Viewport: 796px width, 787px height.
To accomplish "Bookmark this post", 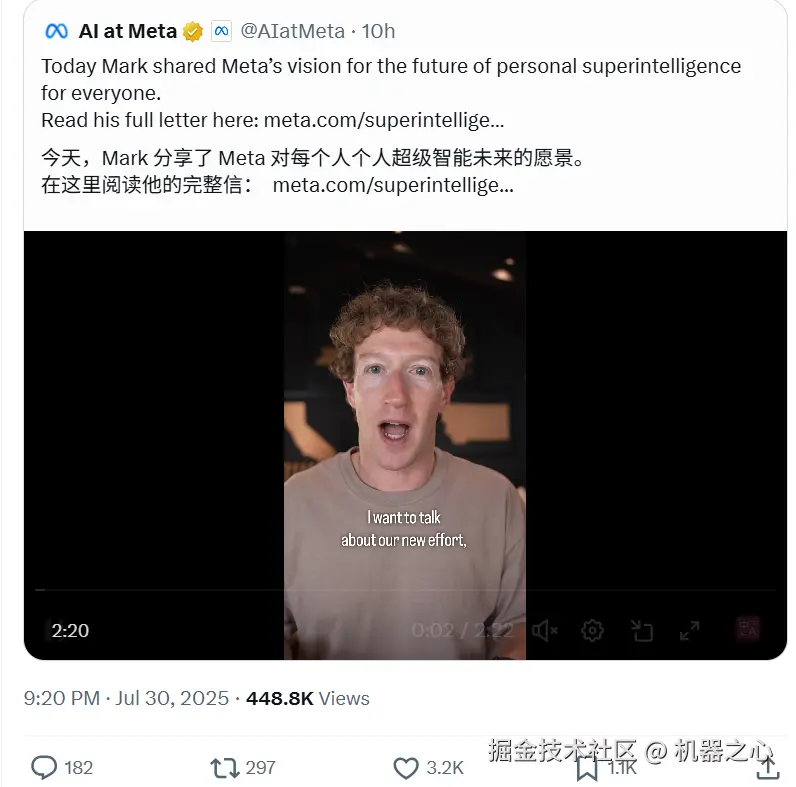I will point(586,768).
